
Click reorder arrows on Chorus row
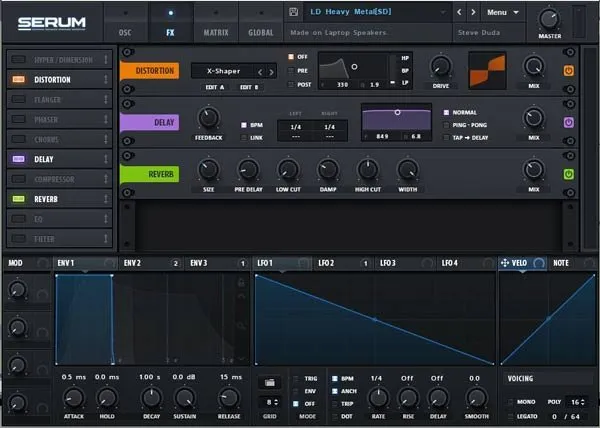pos(106,139)
